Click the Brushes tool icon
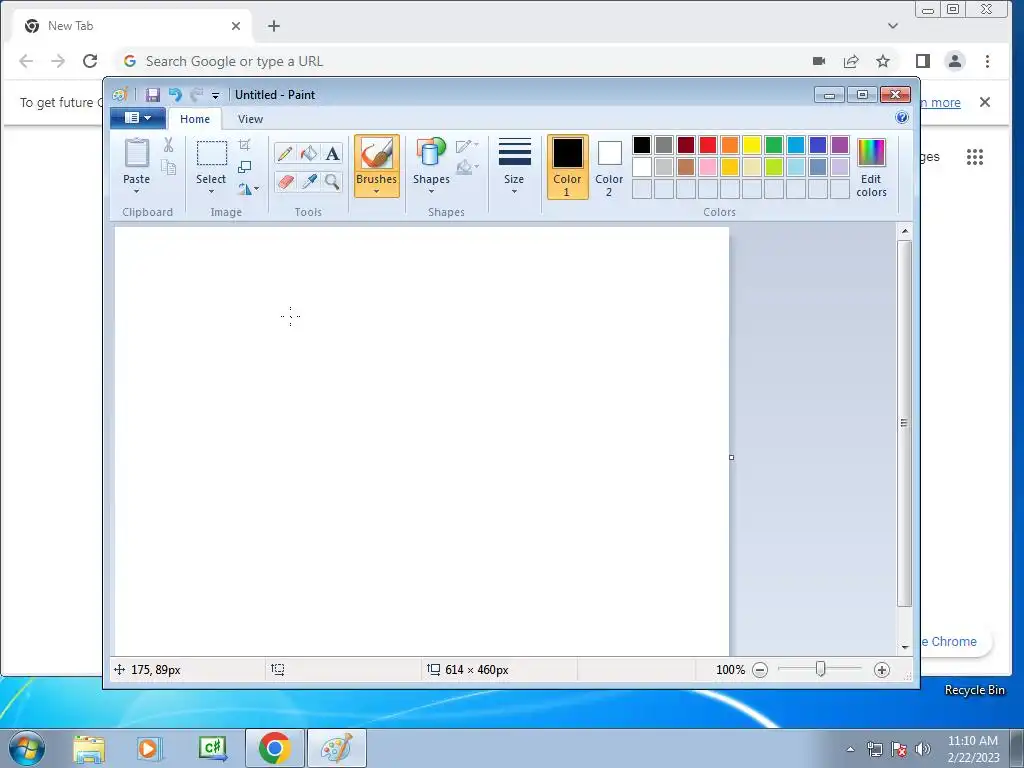This screenshot has width=1024, height=768. (x=377, y=154)
